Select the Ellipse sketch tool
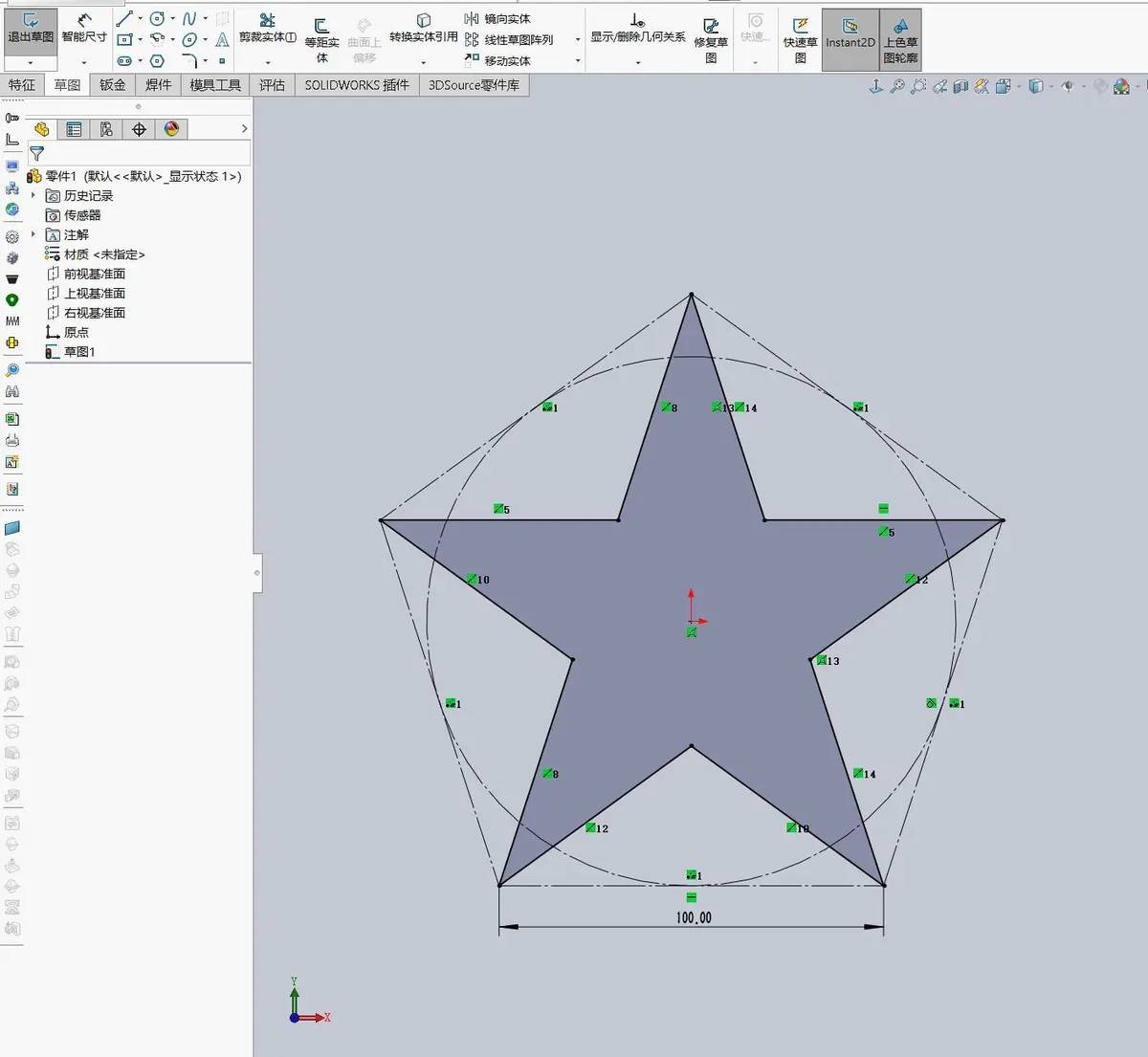This screenshot has height=1057, width=1148. pyautogui.click(x=189, y=39)
